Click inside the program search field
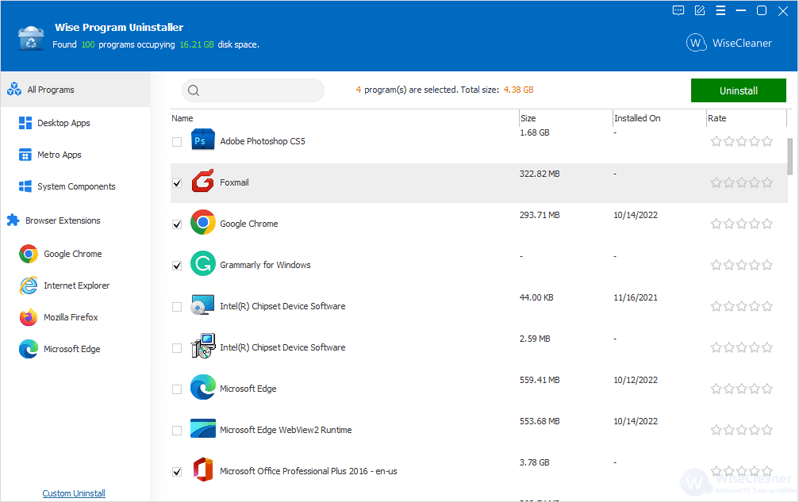 click(253, 91)
